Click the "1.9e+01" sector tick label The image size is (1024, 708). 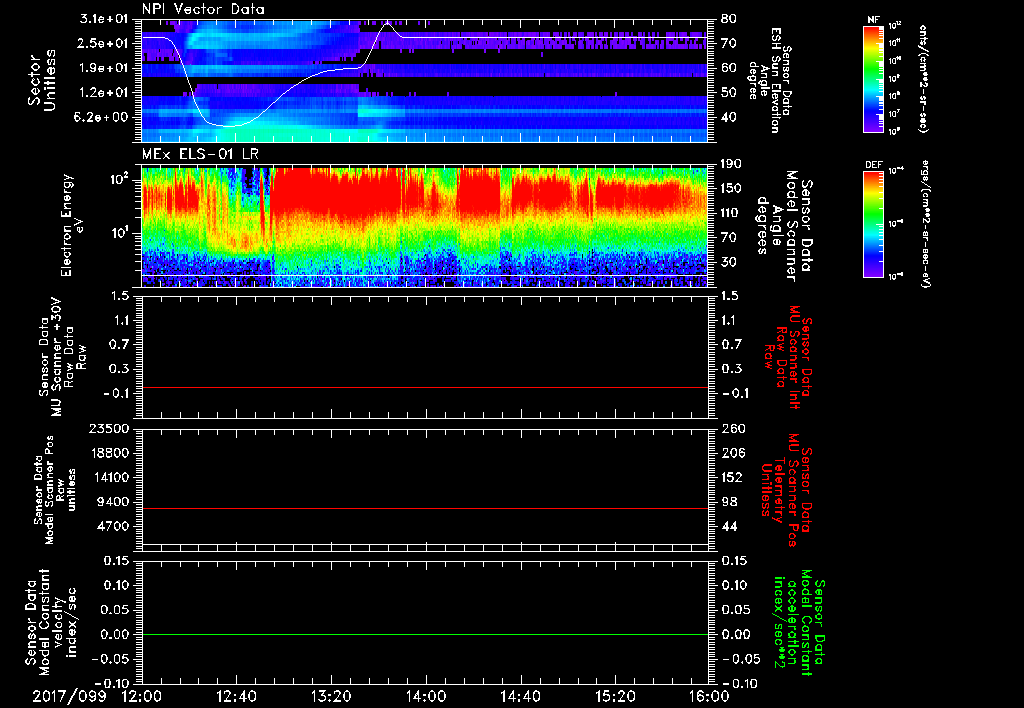pyautogui.click(x=104, y=68)
